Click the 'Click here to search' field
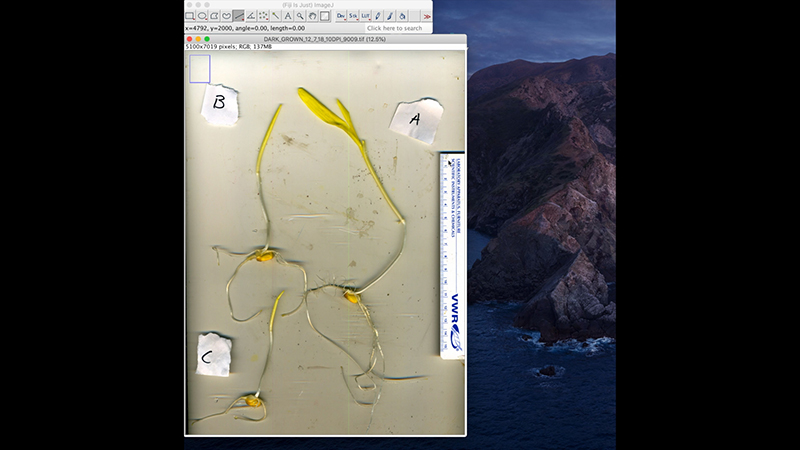The height and width of the screenshot is (450, 800). pos(397,28)
